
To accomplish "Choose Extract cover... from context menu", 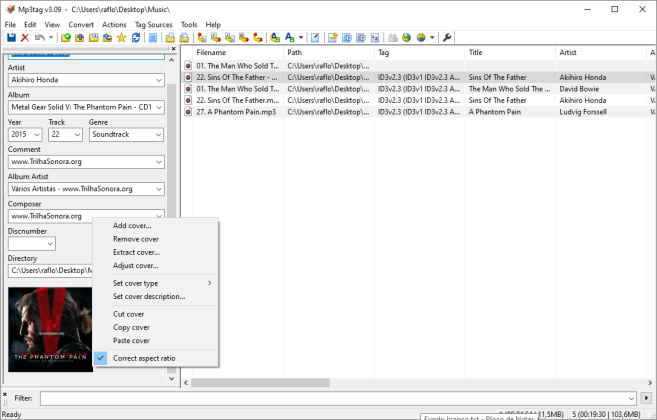I will 155,252.
